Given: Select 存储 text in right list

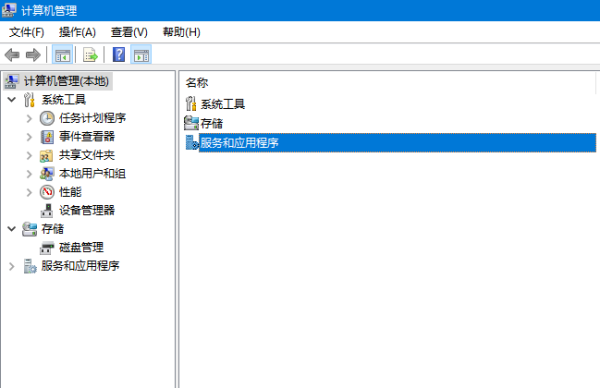Looking at the screenshot, I should coord(212,123).
